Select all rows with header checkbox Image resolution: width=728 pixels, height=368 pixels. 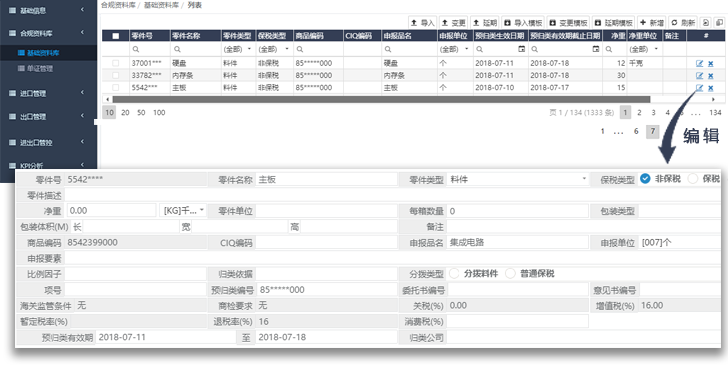[x=116, y=36]
